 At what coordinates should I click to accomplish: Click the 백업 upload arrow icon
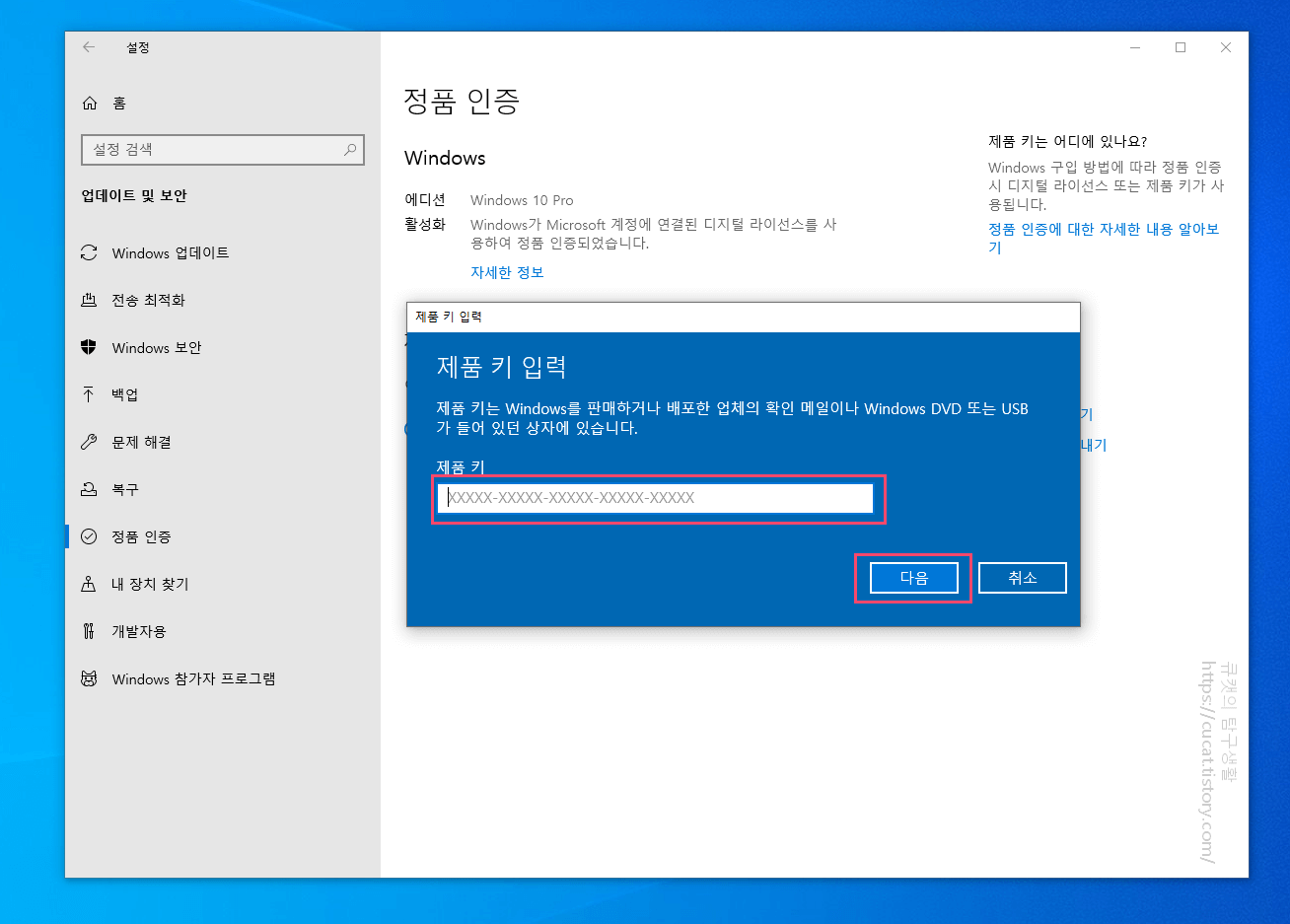[x=89, y=394]
